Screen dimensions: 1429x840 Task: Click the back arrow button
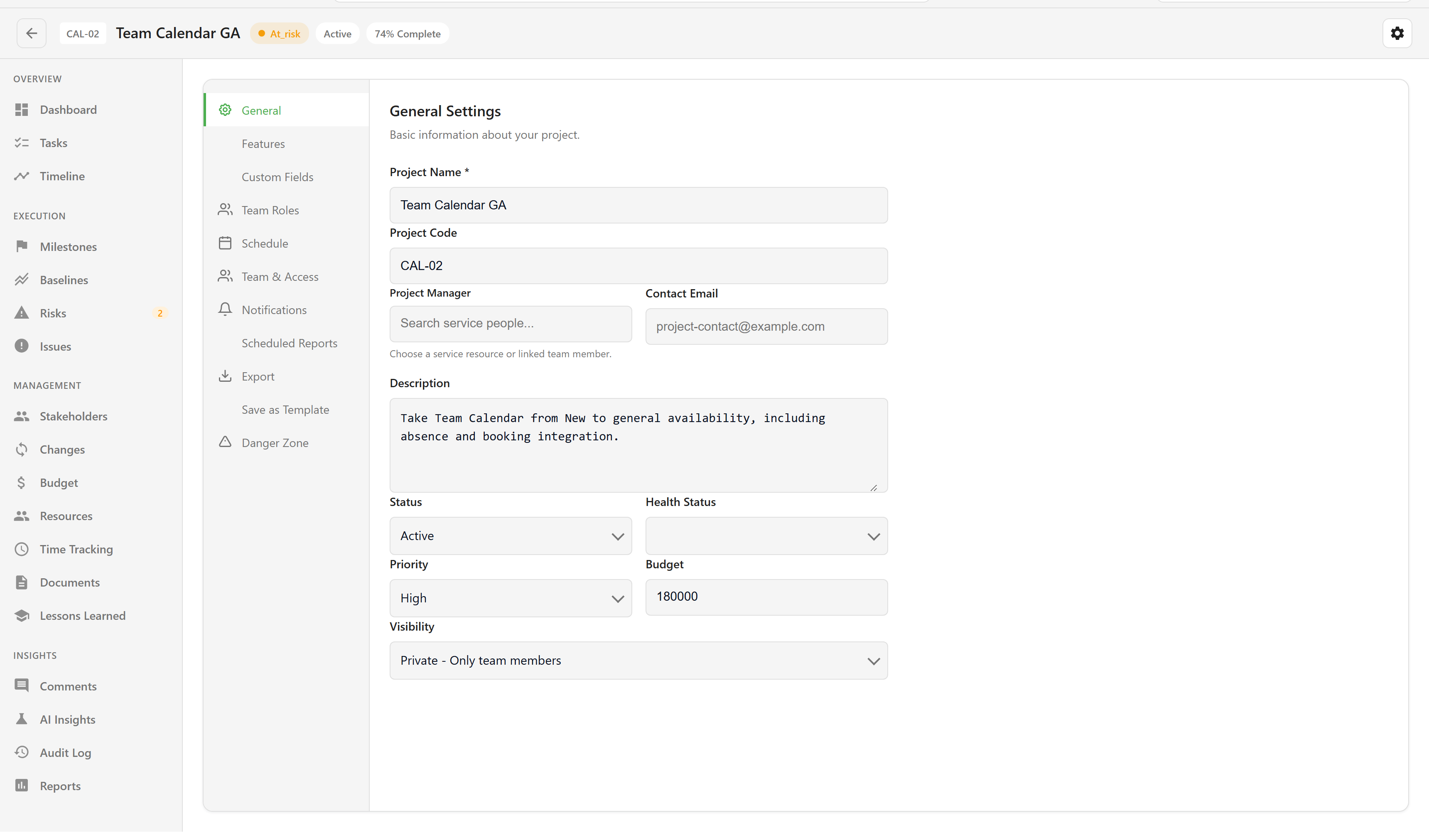[x=31, y=34]
